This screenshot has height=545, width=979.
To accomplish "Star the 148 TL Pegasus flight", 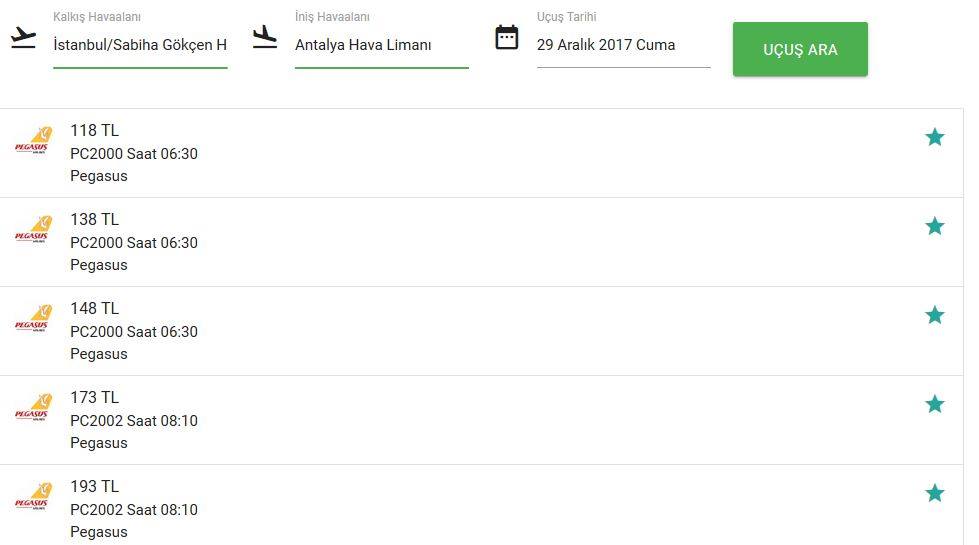I will click(x=934, y=315).
